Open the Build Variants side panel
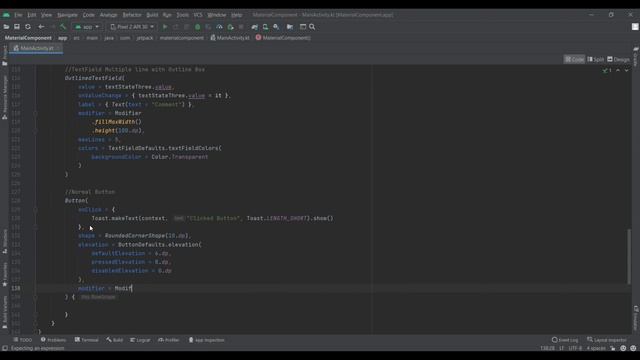The height and width of the screenshot is (360, 640). 4,312
